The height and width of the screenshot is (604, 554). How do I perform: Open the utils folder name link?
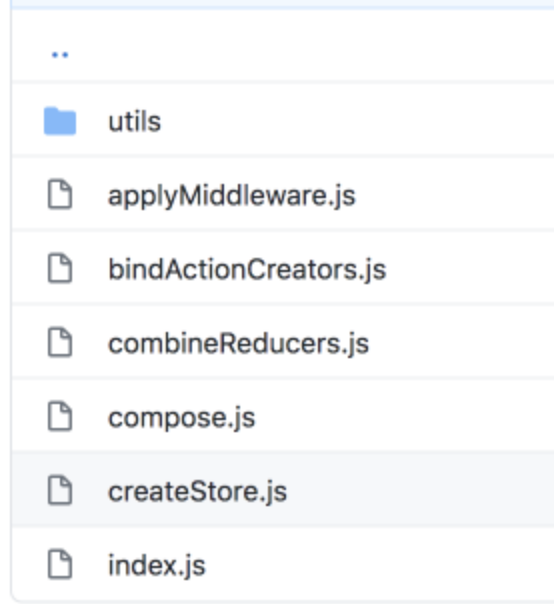[x=134, y=122]
